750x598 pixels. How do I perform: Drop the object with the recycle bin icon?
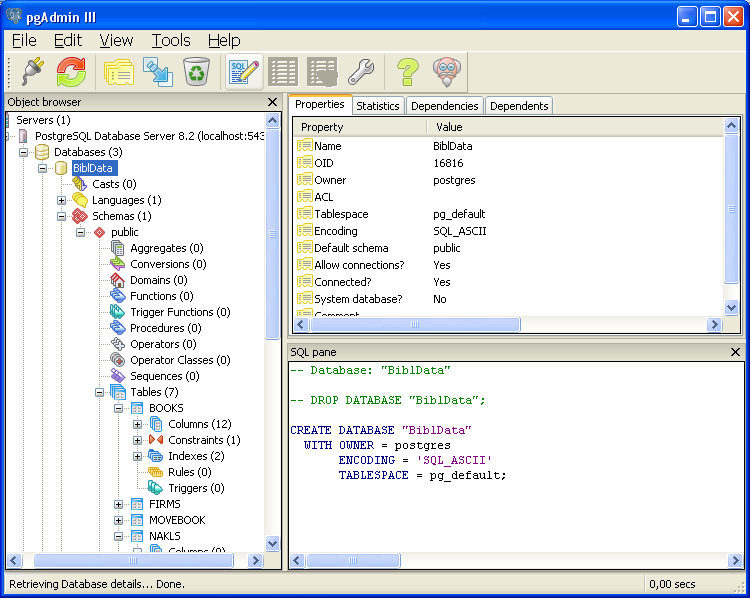pos(197,72)
